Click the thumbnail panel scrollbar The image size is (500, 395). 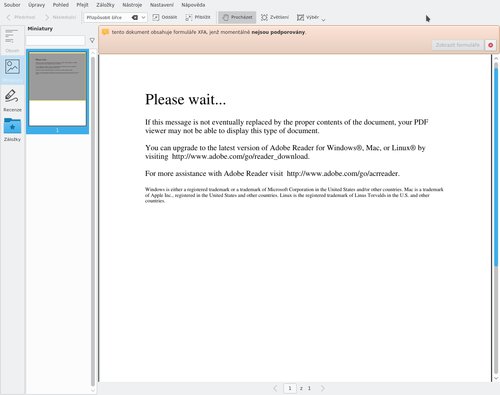coord(93,221)
